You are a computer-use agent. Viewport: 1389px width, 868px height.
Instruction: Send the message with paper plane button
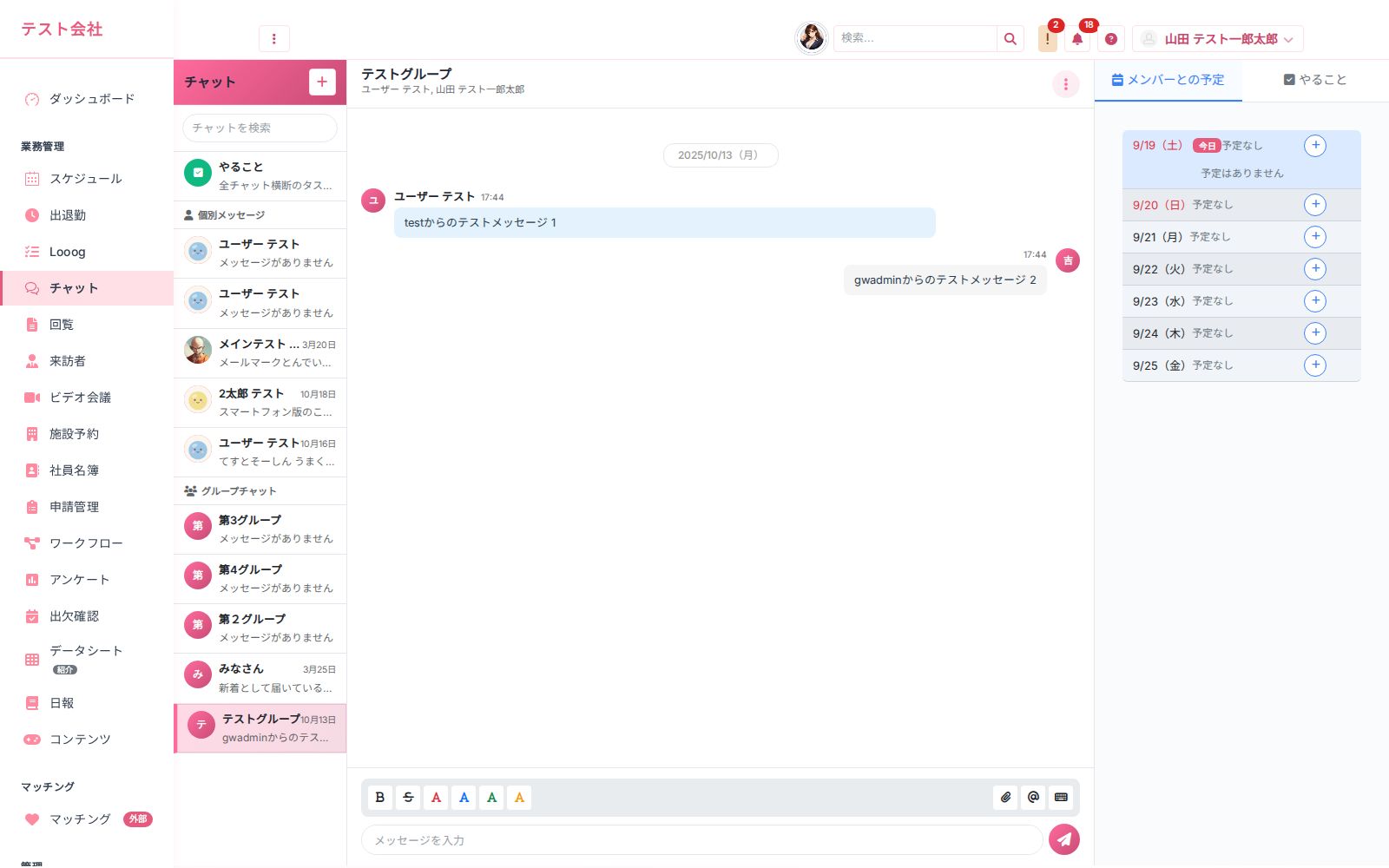pos(1064,839)
